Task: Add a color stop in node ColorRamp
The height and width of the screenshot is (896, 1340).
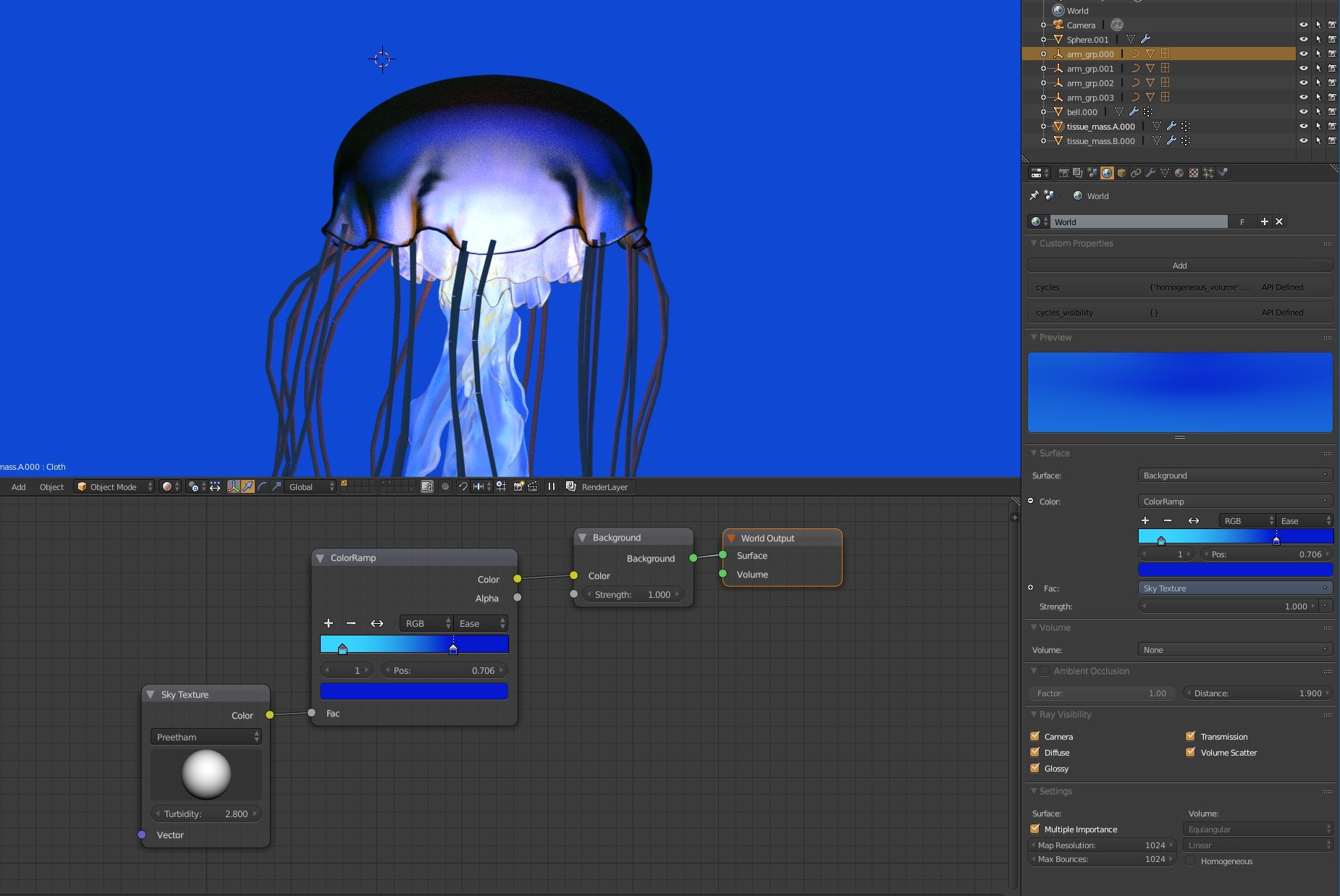Action: [328, 623]
